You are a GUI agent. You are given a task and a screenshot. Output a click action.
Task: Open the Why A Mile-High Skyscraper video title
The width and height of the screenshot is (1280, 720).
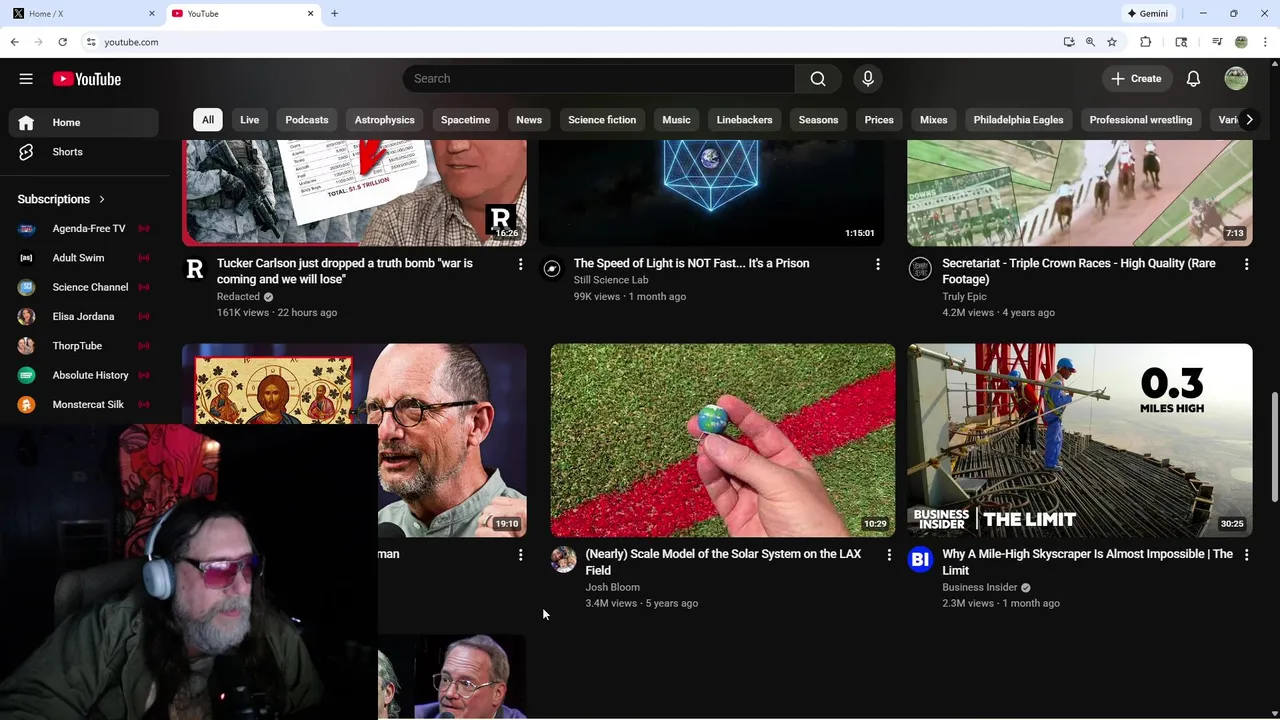click(1088, 562)
